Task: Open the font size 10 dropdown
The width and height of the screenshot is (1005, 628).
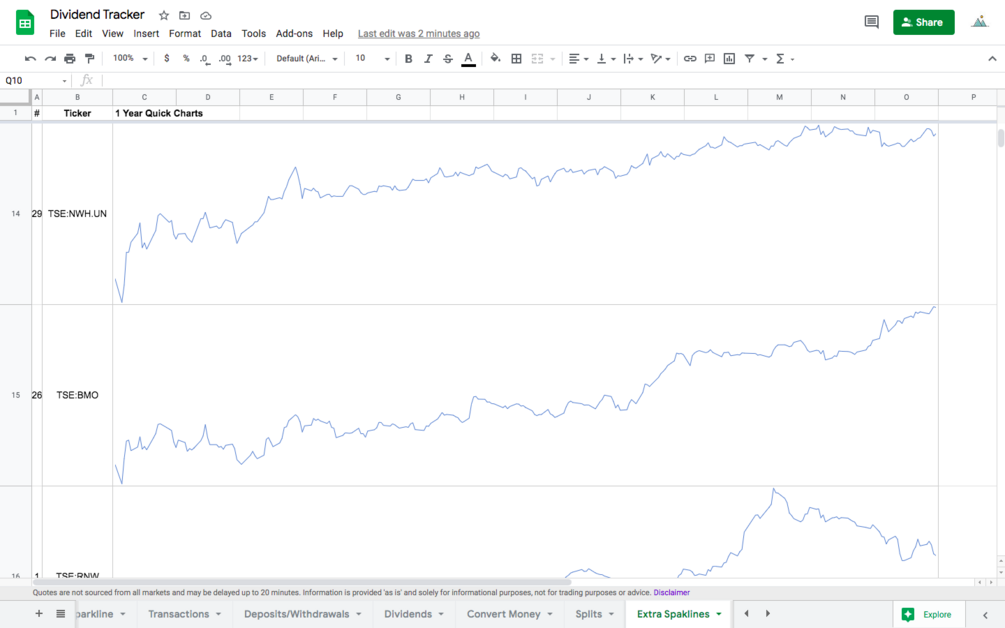Action: pos(372,58)
